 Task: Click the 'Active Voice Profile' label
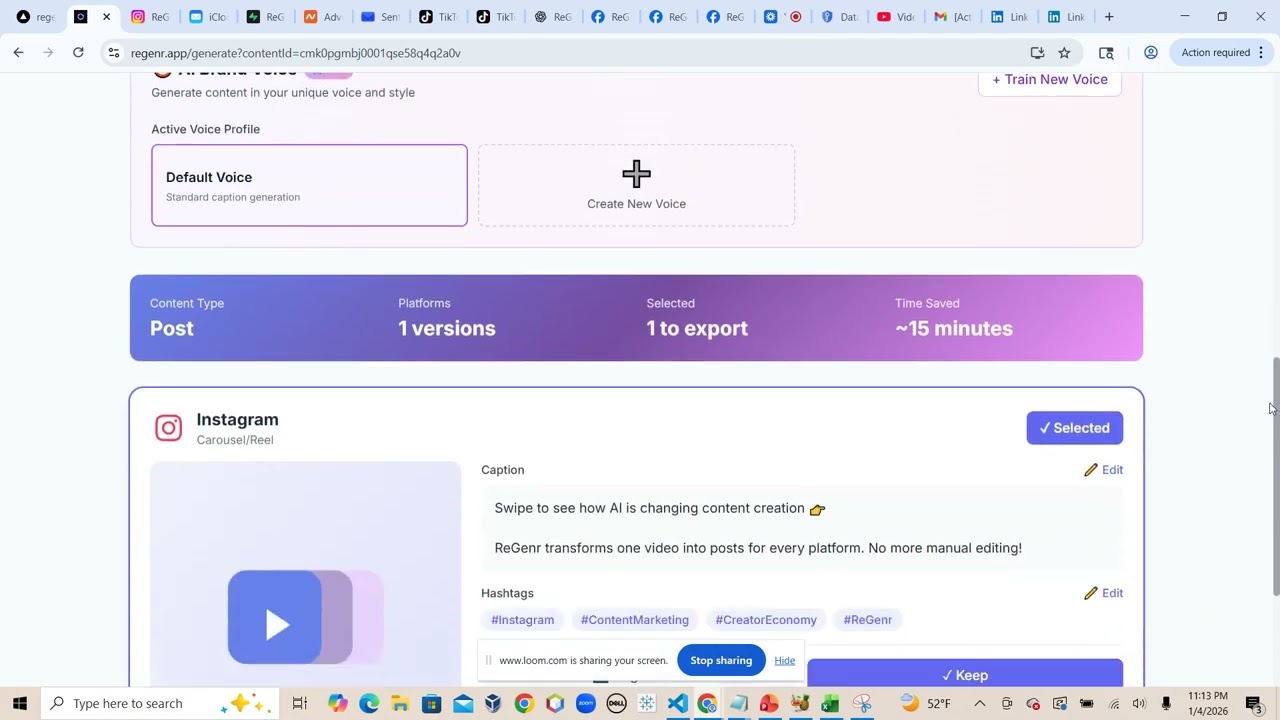205,129
